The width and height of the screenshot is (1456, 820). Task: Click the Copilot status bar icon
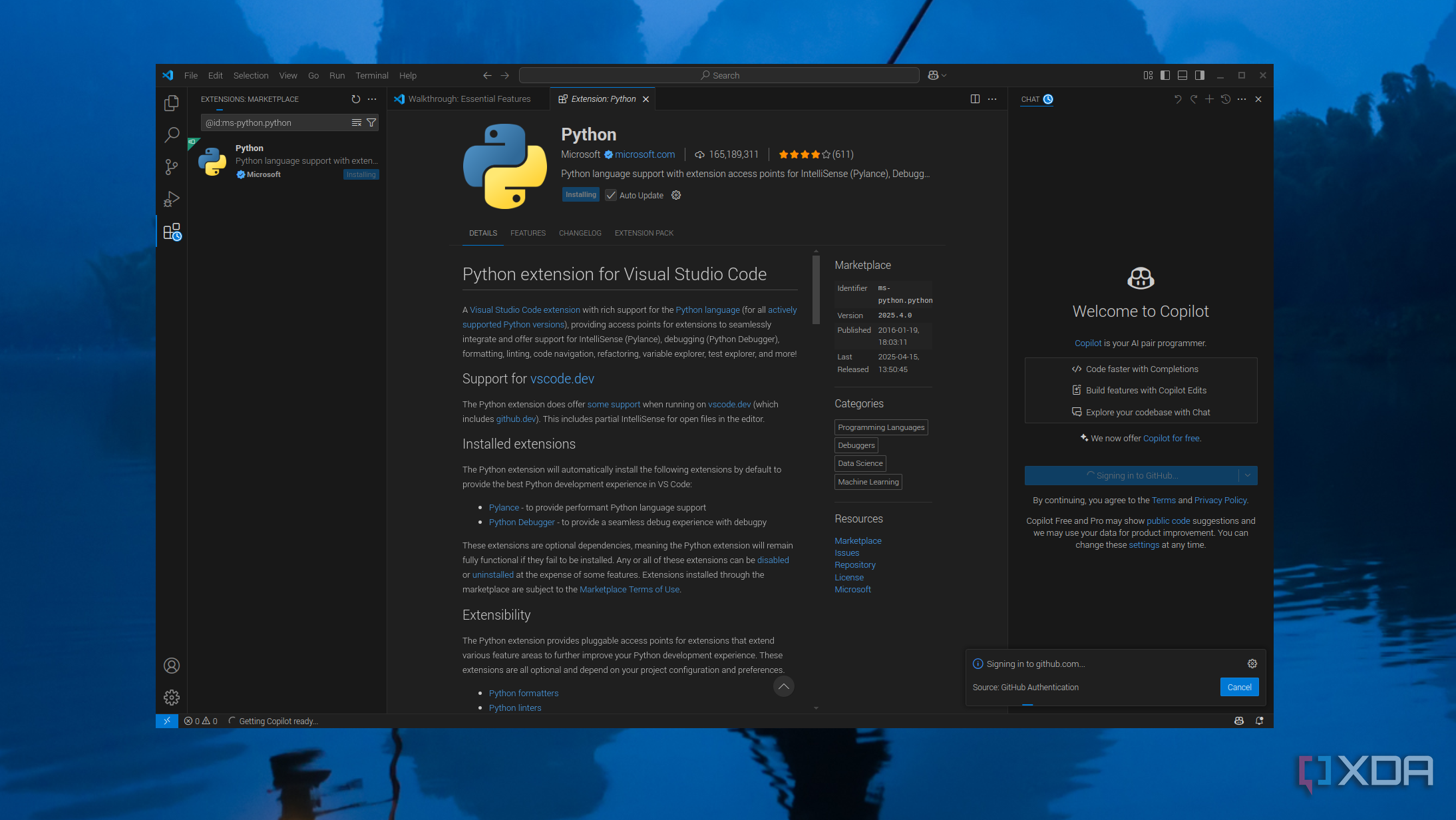point(1239,721)
